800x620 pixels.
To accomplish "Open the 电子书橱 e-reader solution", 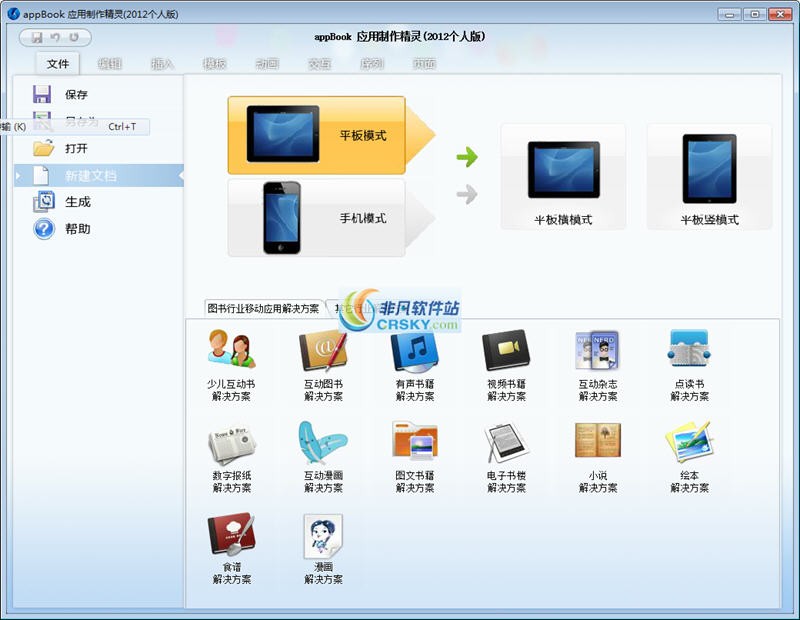I will click(x=506, y=457).
